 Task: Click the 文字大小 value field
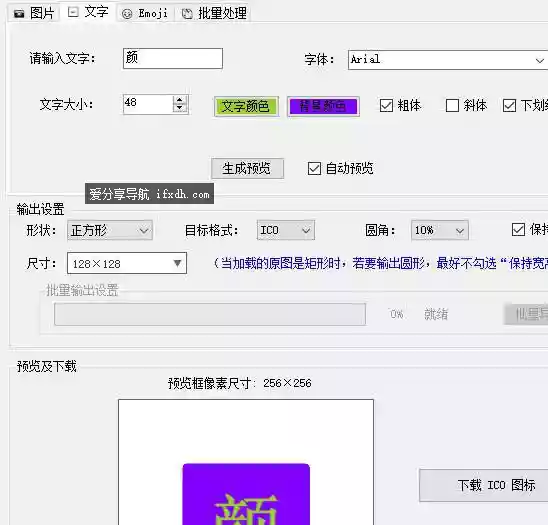(148, 104)
